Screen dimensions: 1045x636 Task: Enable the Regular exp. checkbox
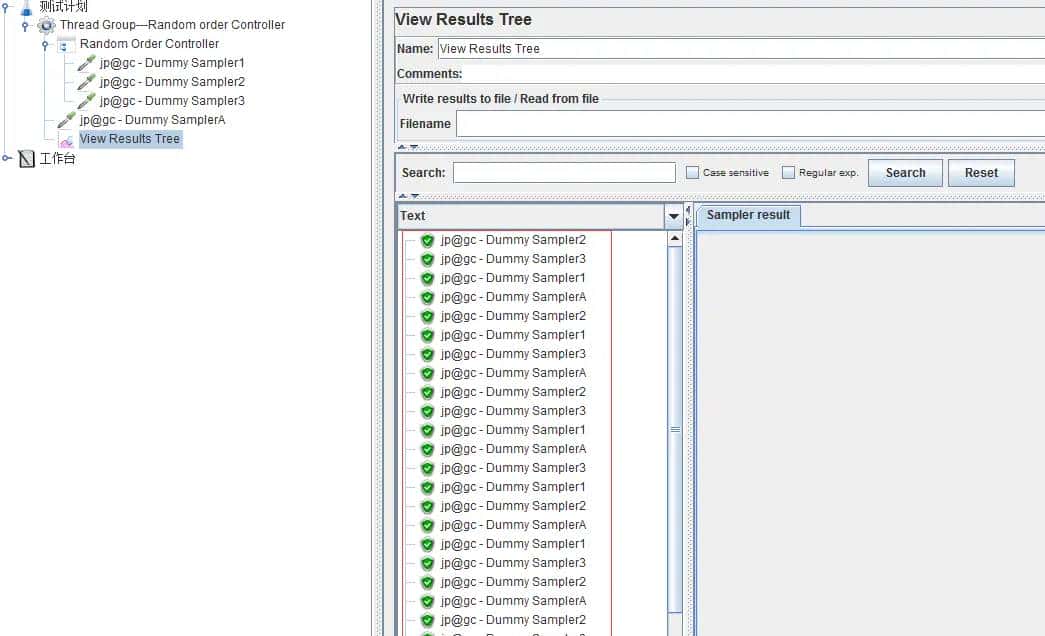pyautogui.click(x=788, y=173)
